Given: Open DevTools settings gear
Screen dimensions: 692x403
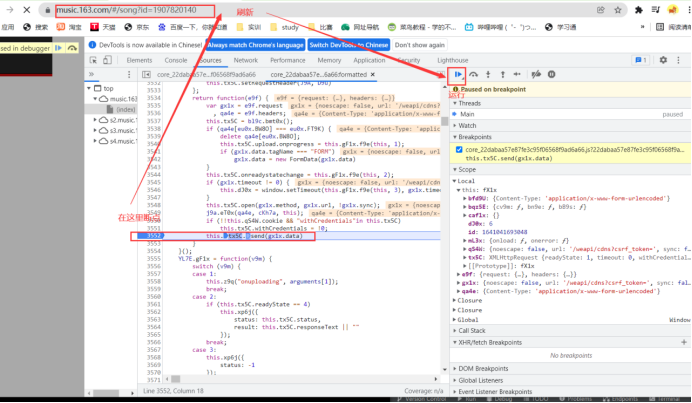Looking at the screenshot, I should click(663, 60).
